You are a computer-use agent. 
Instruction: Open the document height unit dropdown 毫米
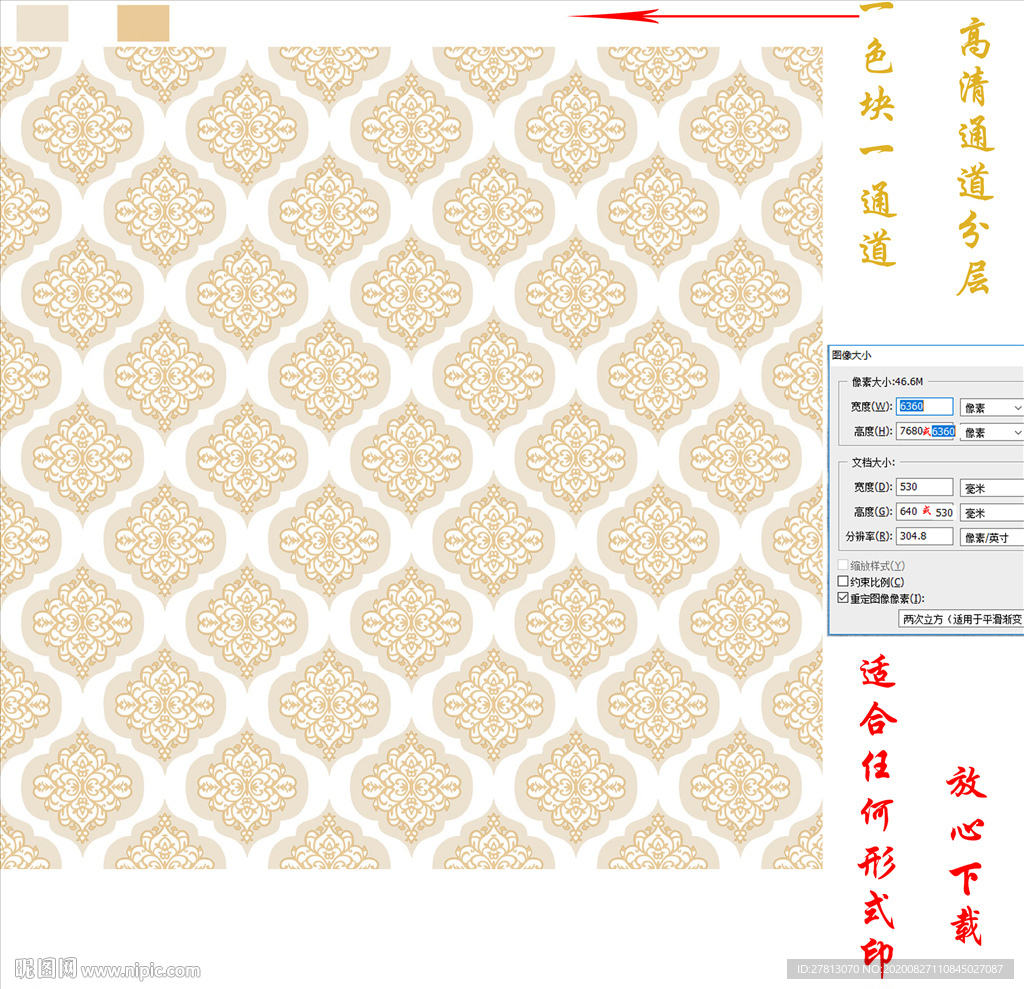point(991,513)
